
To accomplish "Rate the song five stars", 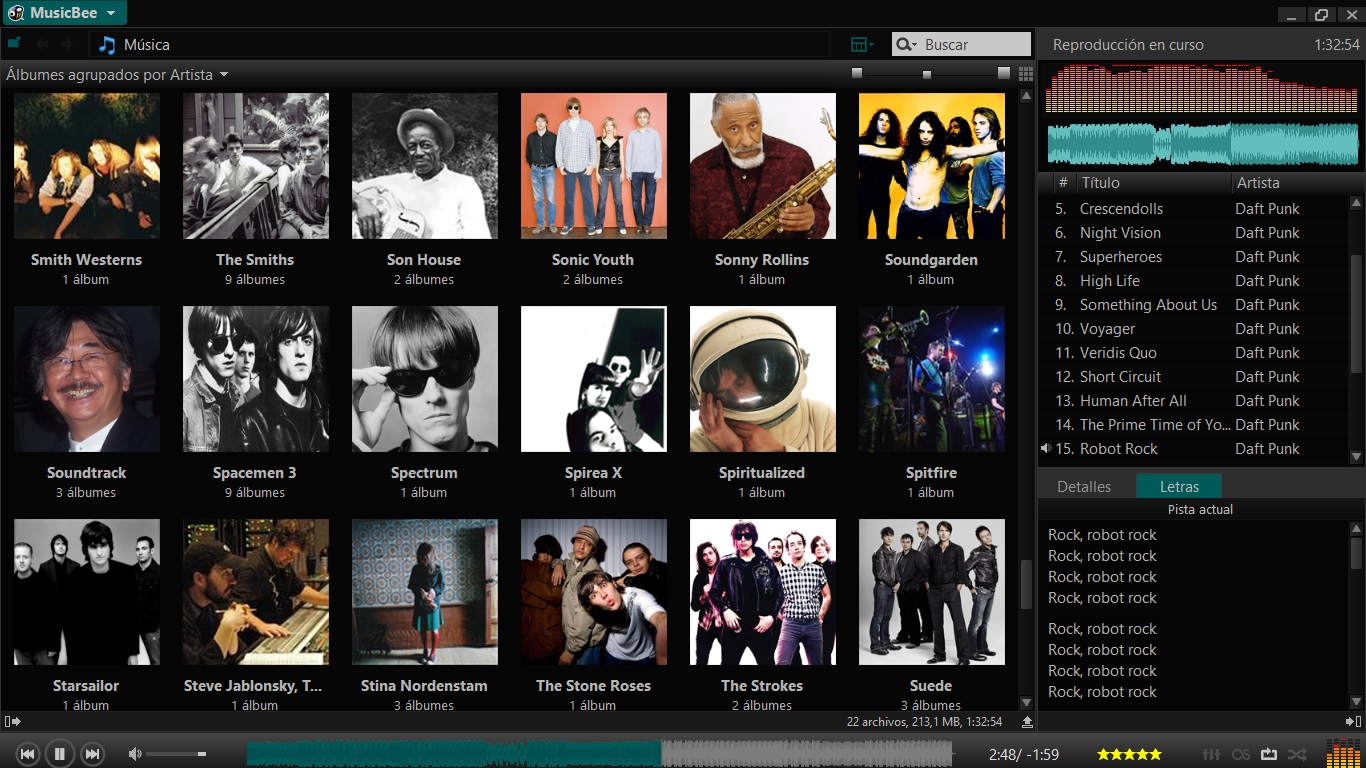I will pyautogui.click(x=1154, y=754).
